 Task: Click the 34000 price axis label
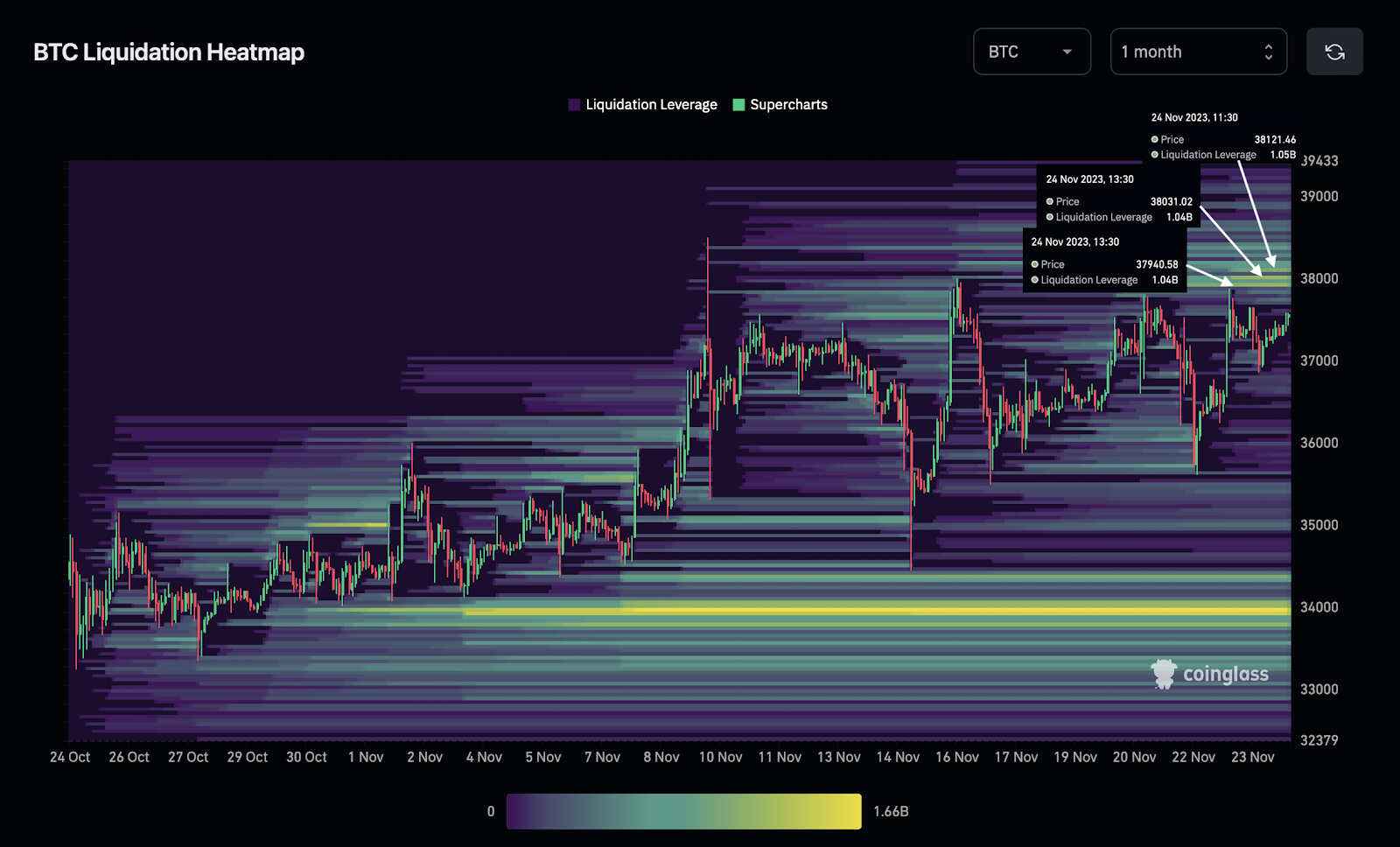point(1319,607)
